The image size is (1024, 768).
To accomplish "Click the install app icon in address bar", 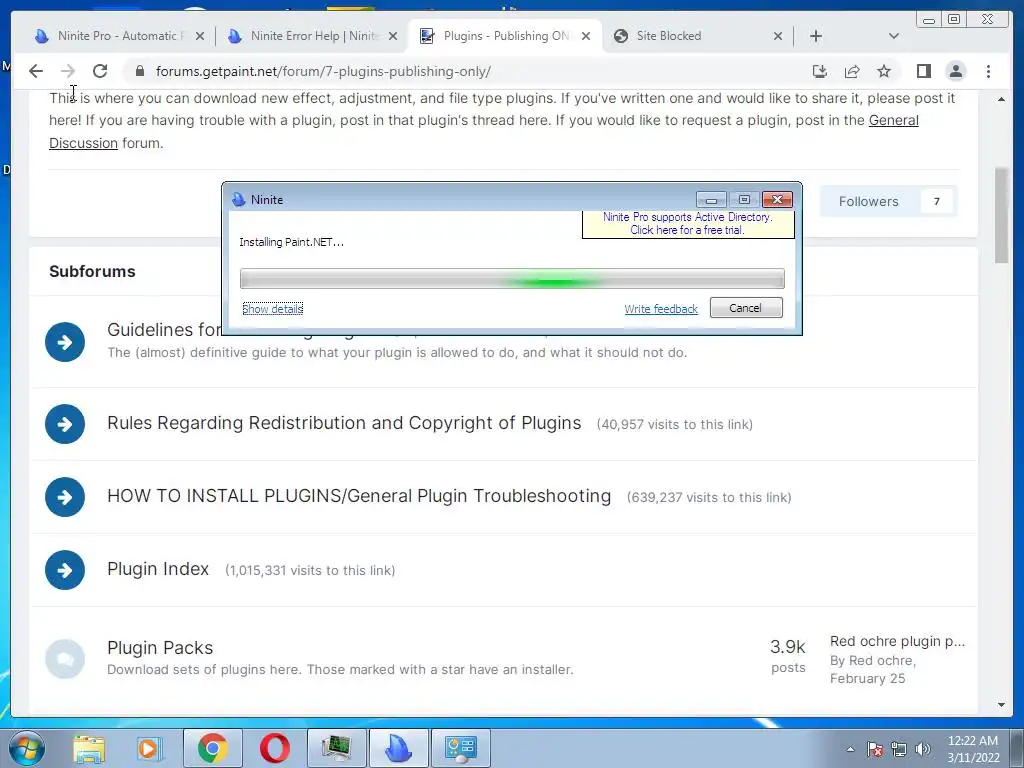I will click(x=820, y=71).
